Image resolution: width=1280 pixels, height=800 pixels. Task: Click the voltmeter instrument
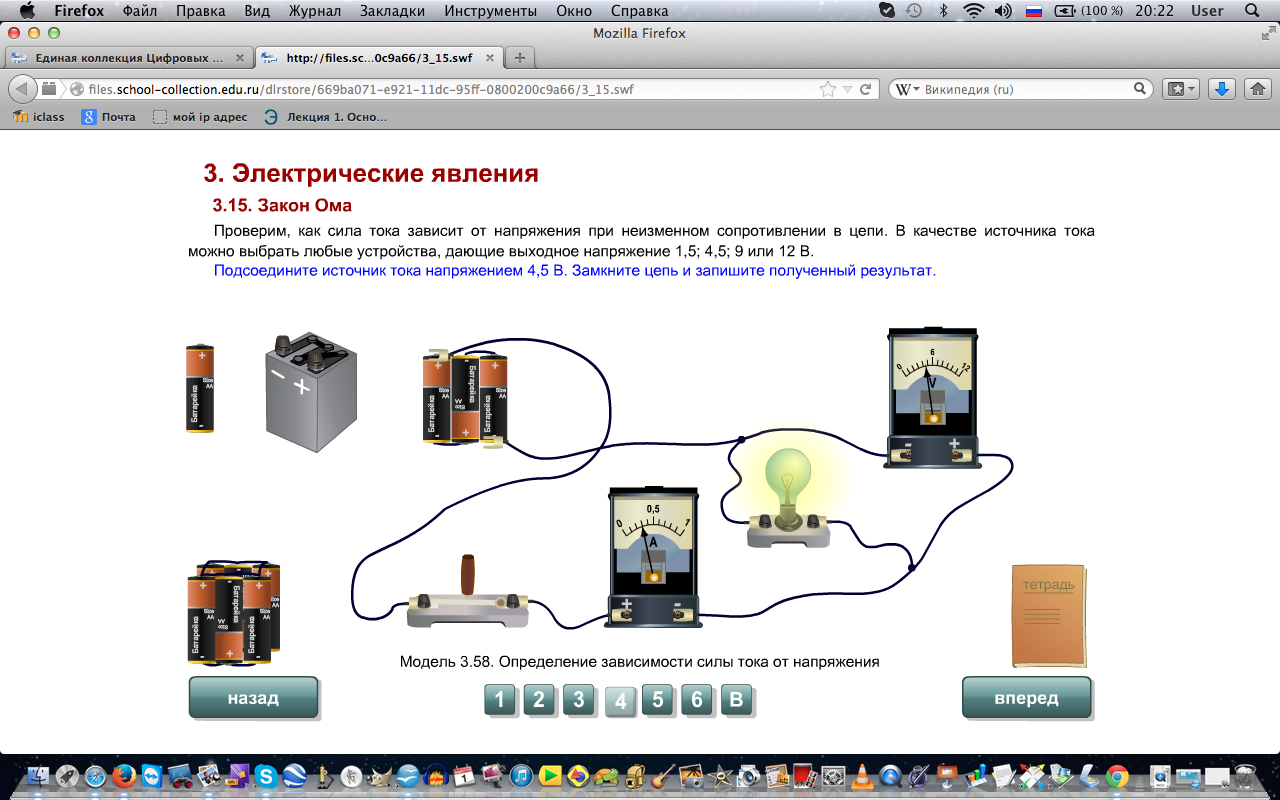[x=932, y=397]
